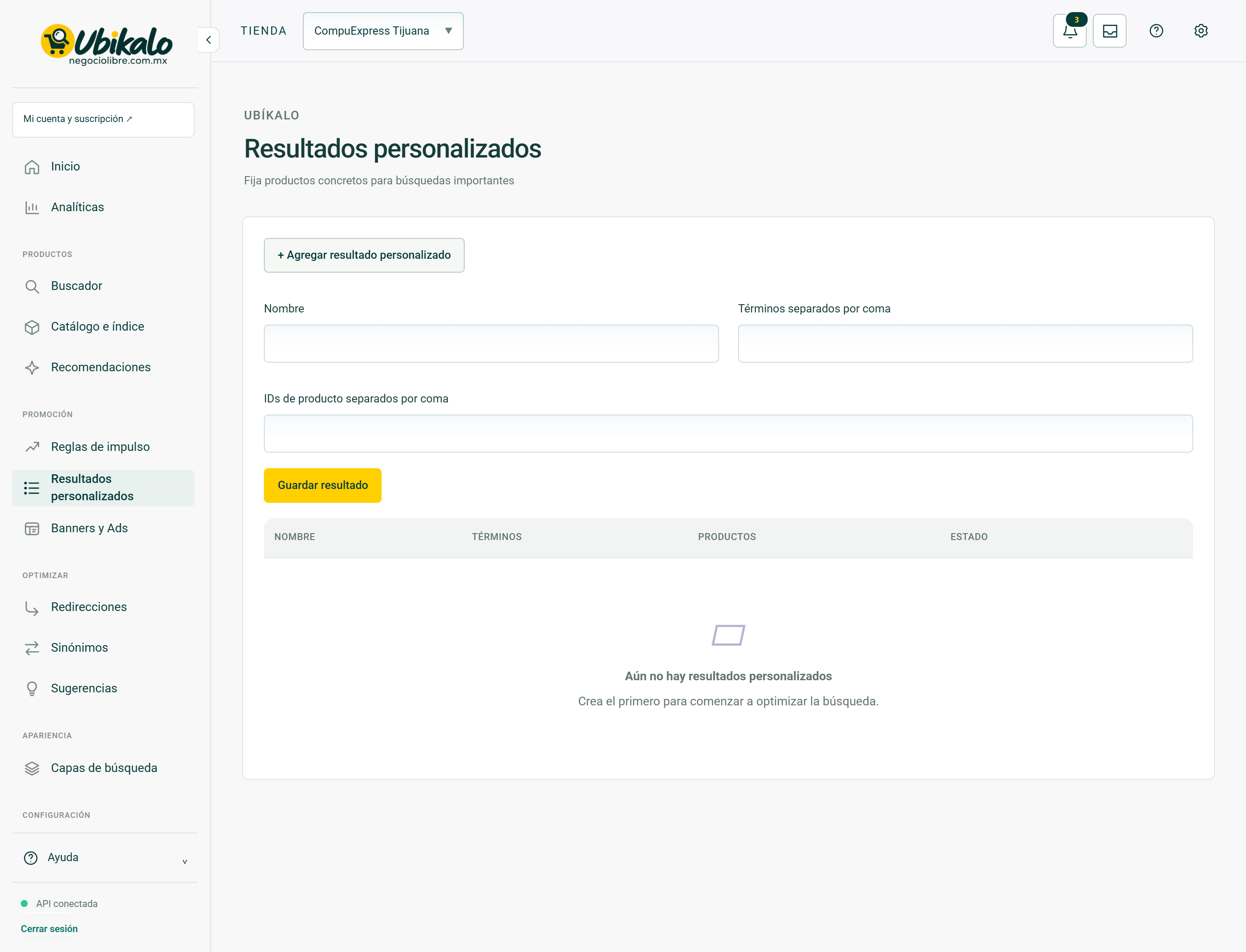The height and width of the screenshot is (952, 1246).
Task: Collapse the sidebar with the chevron arrow
Action: (209, 40)
